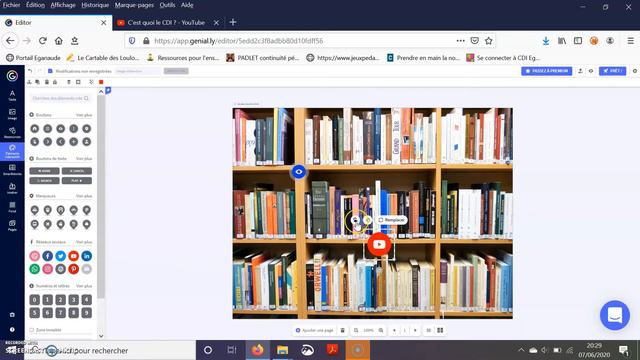Open the Ressources panel in sidebar
The image size is (640, 360).
pyautogui.click(x=12, y=132)
